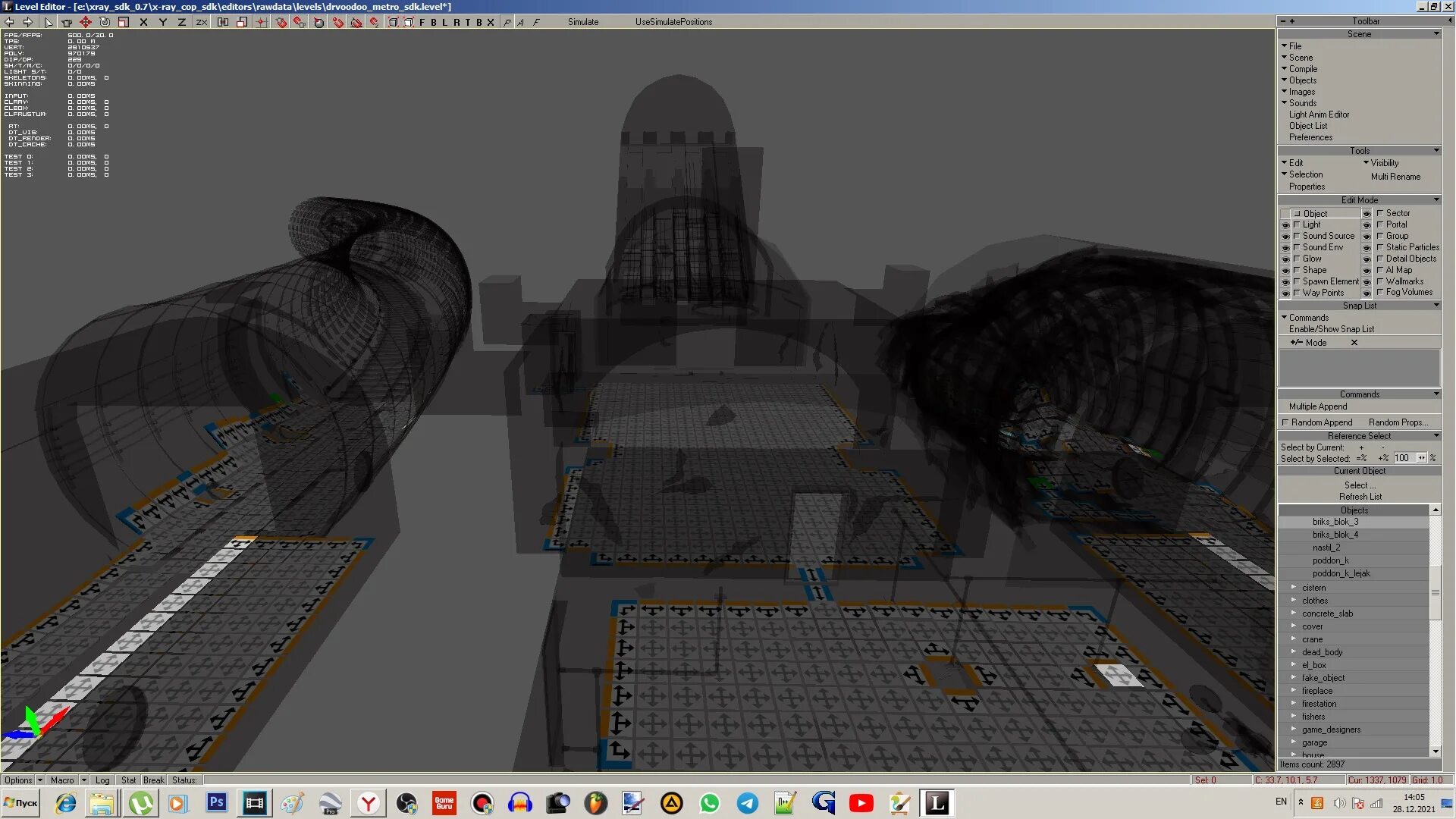The height and width of the screenshot is (819, 1456).
Task: Select the Rotate tool icon
Action: pyautogui.click(x=105, y=22)
